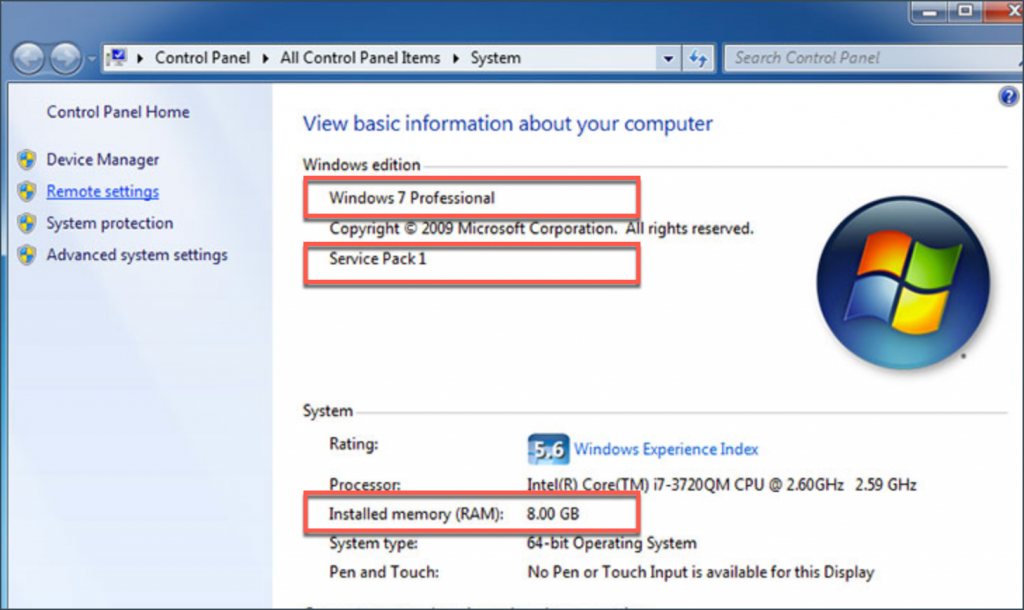
Task: Open the address bar history dropdown arrow
Action: tap(668, 57)
